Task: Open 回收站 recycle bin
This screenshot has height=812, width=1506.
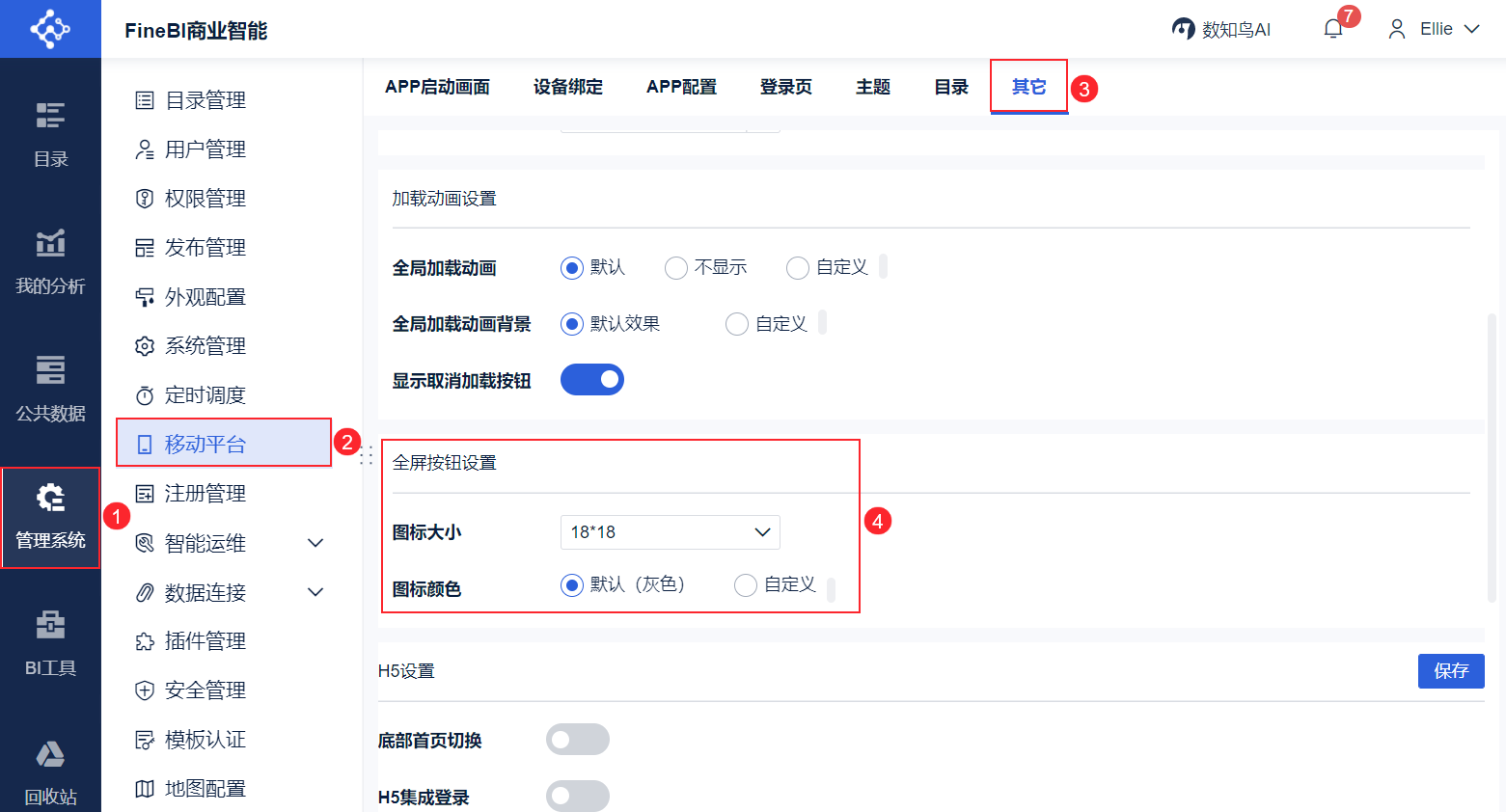Action: point(50,771)
